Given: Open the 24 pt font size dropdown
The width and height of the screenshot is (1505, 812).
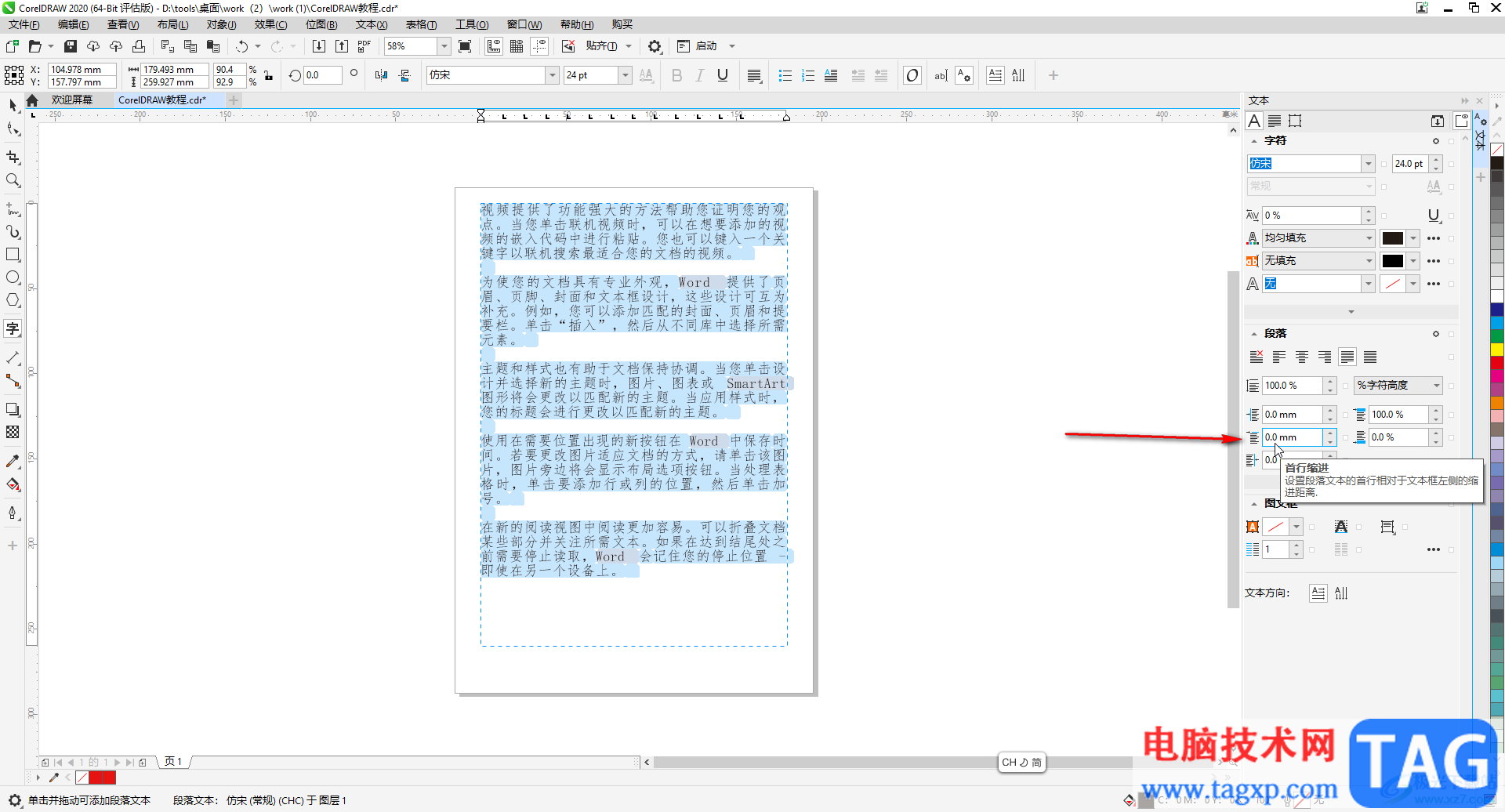Looking at the screenshot, I should pyautogui.click(x=625, y=75).
